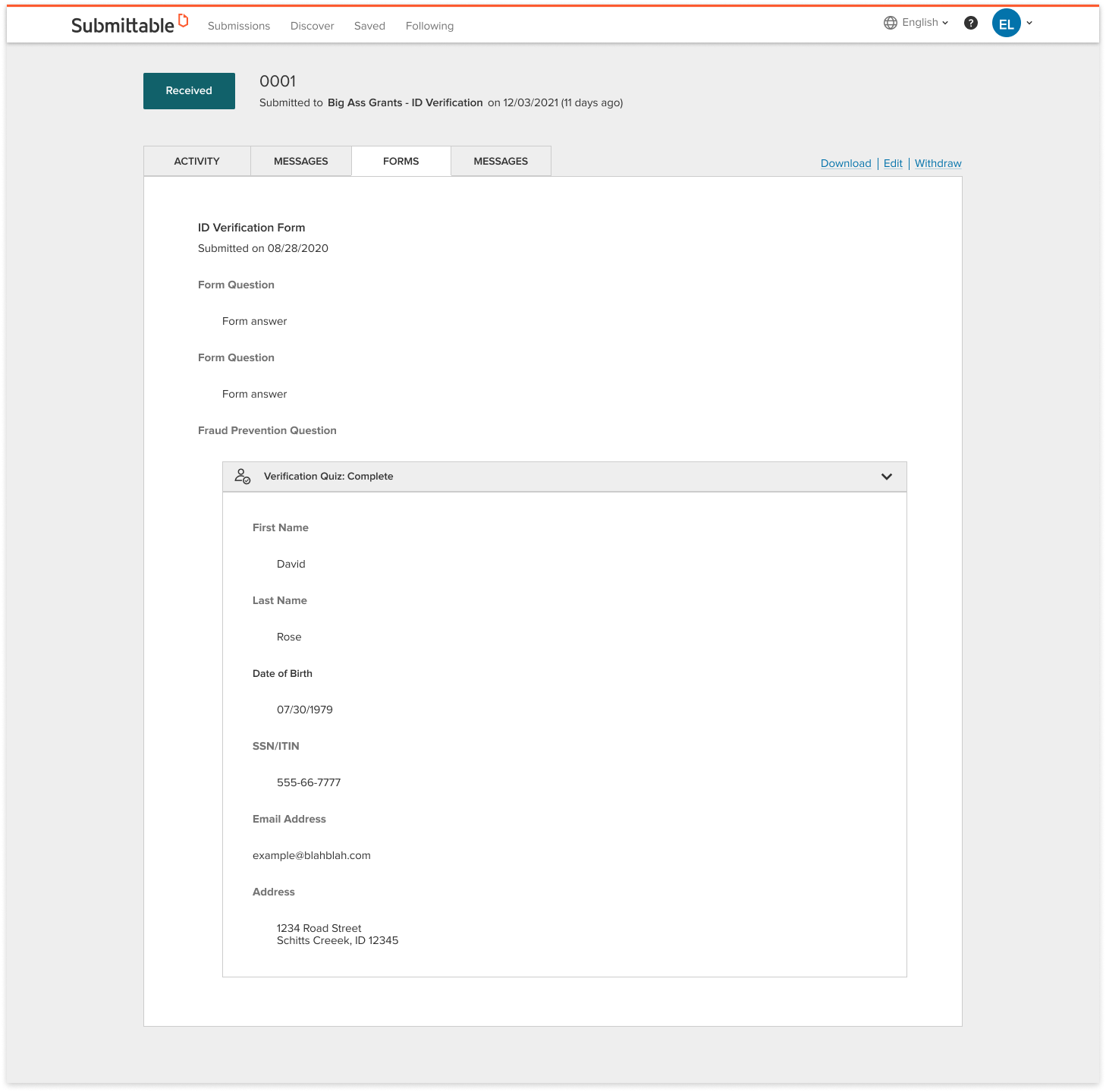
Task: Click the Date of Birth label
Action: point(282,673)
